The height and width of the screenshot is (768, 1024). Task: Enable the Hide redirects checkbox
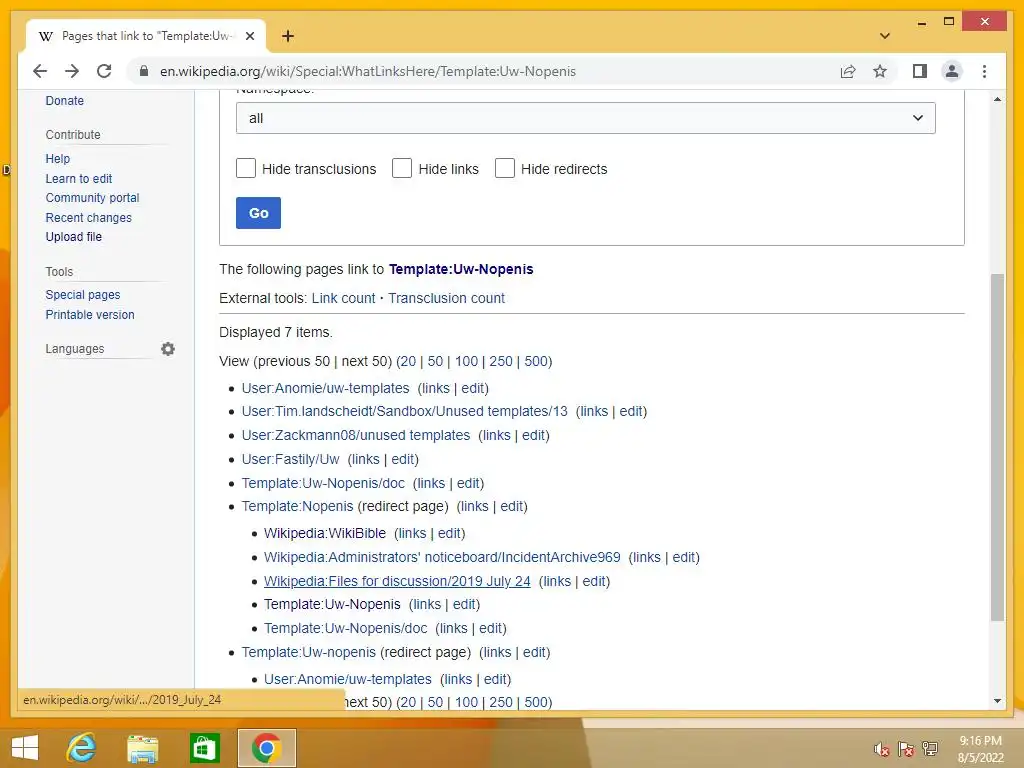[x=504, y=168]
